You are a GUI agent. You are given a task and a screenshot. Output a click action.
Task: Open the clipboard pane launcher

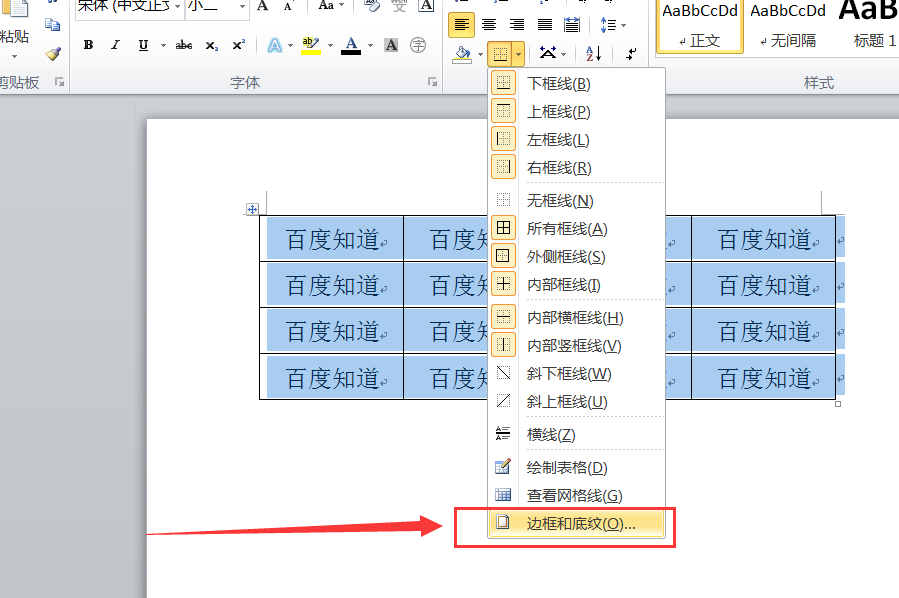(59, 83)
